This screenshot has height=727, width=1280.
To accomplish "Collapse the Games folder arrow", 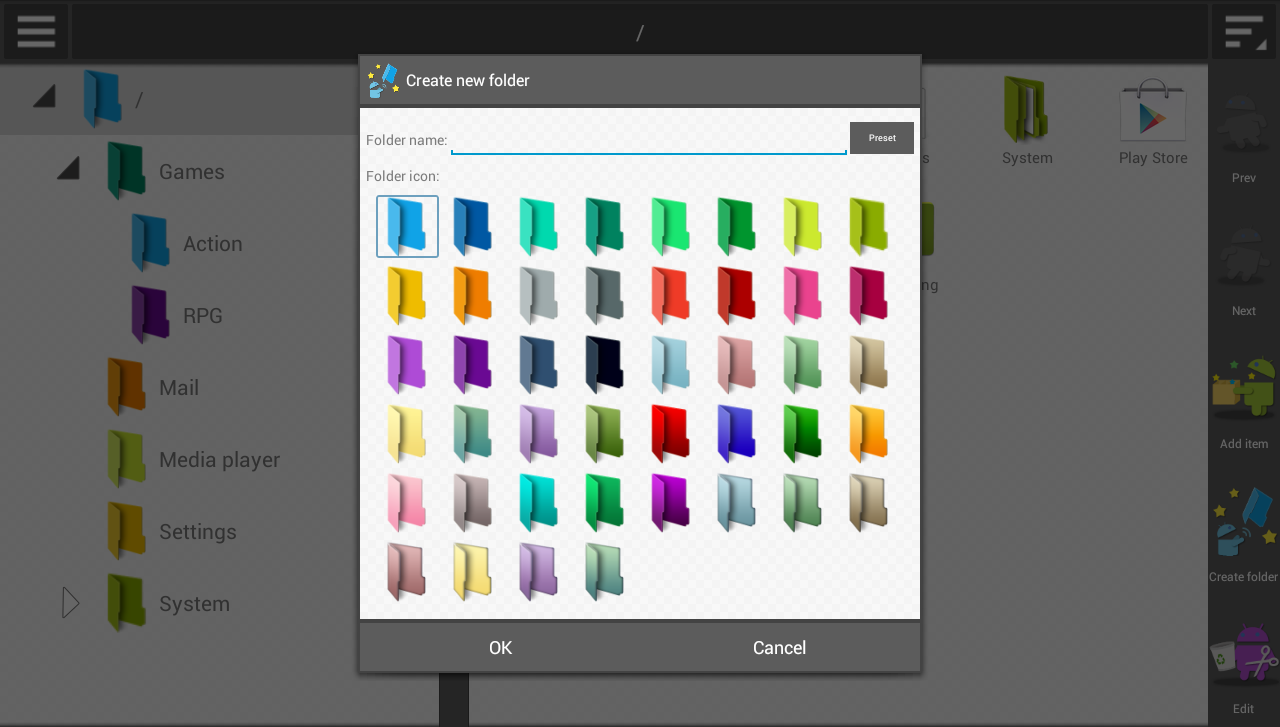I will click(68, 170).
